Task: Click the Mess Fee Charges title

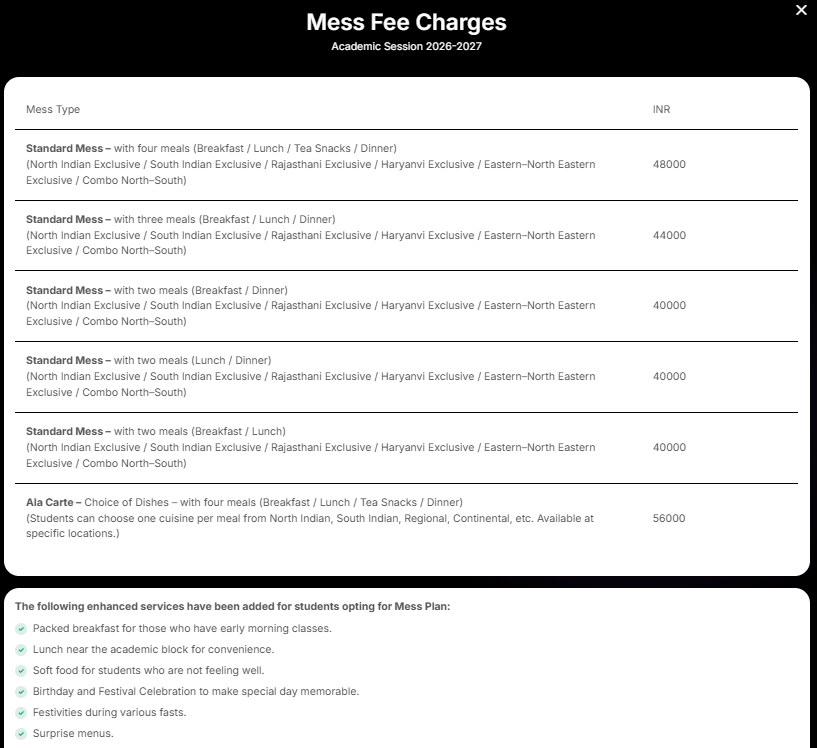Action: pyautogui.click(x=408, y=21)
